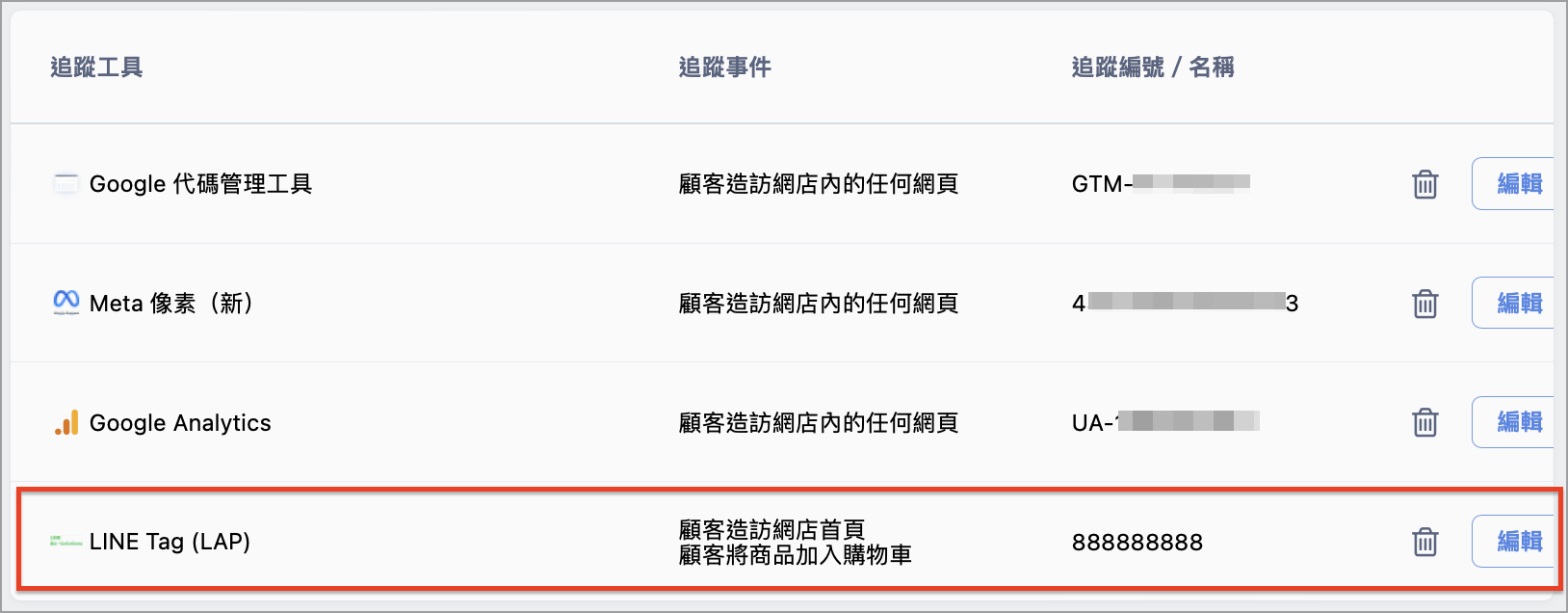Click the 追蹤編號 / 名稱 column header
Image resolution: width=1568 pixels, height=613 pixels.
tap(1153, 67)
